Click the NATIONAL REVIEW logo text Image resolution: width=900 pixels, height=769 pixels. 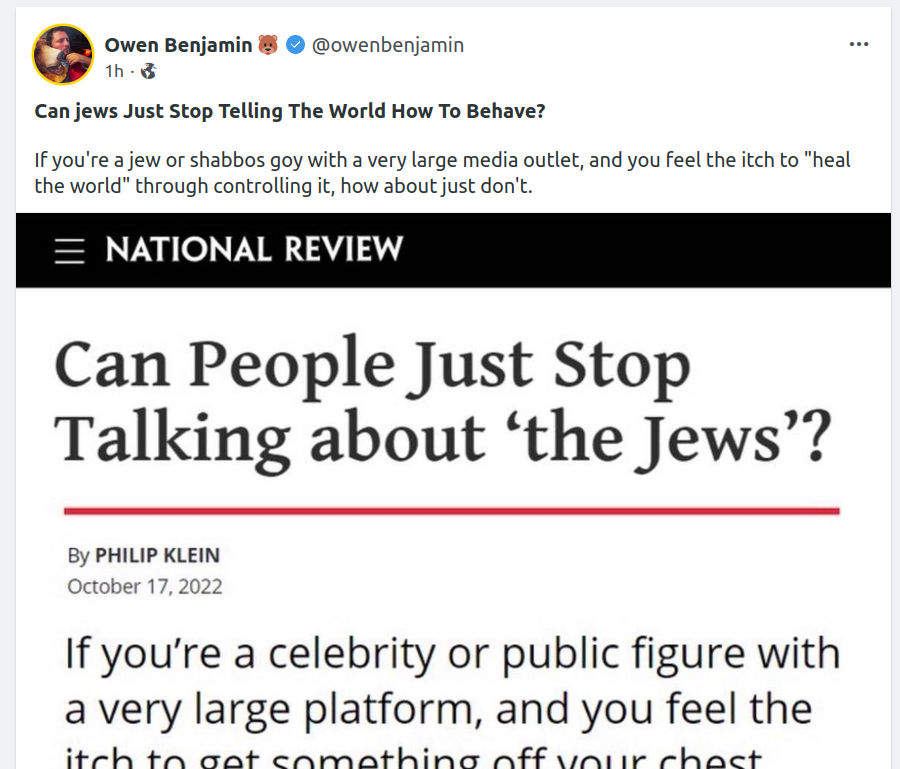click(x=254, y=249)
